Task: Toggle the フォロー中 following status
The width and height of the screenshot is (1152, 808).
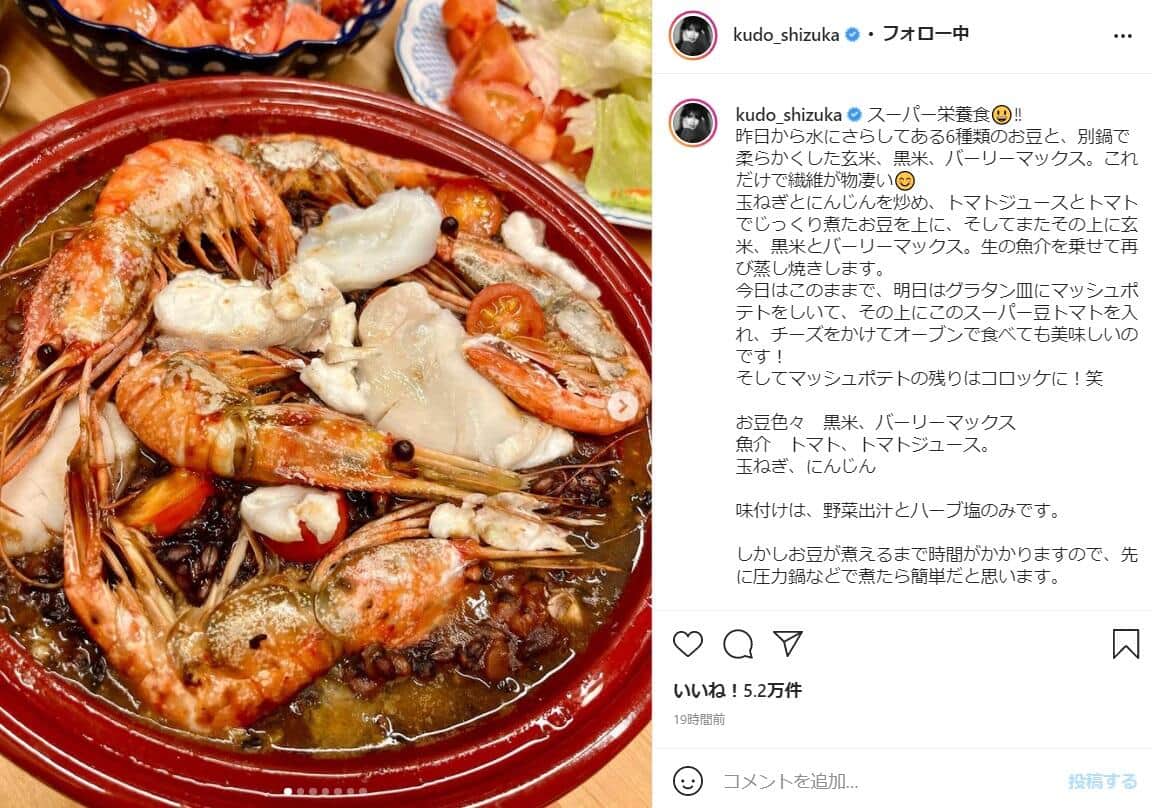Action: click(925, 34)
